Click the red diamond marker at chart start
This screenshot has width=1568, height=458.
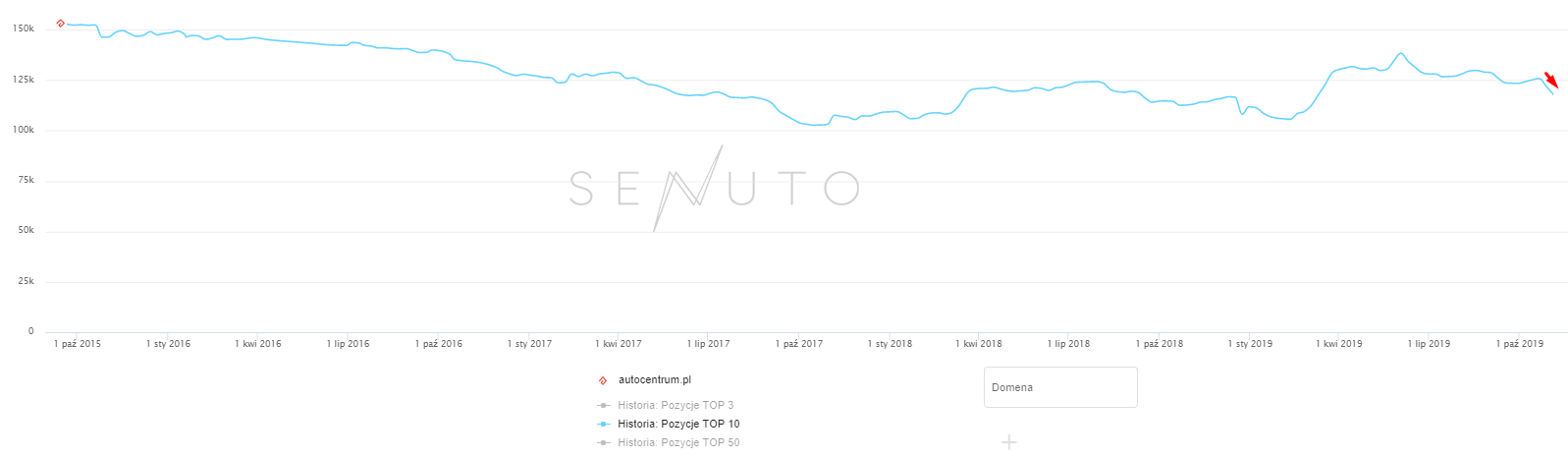[61, 24]
